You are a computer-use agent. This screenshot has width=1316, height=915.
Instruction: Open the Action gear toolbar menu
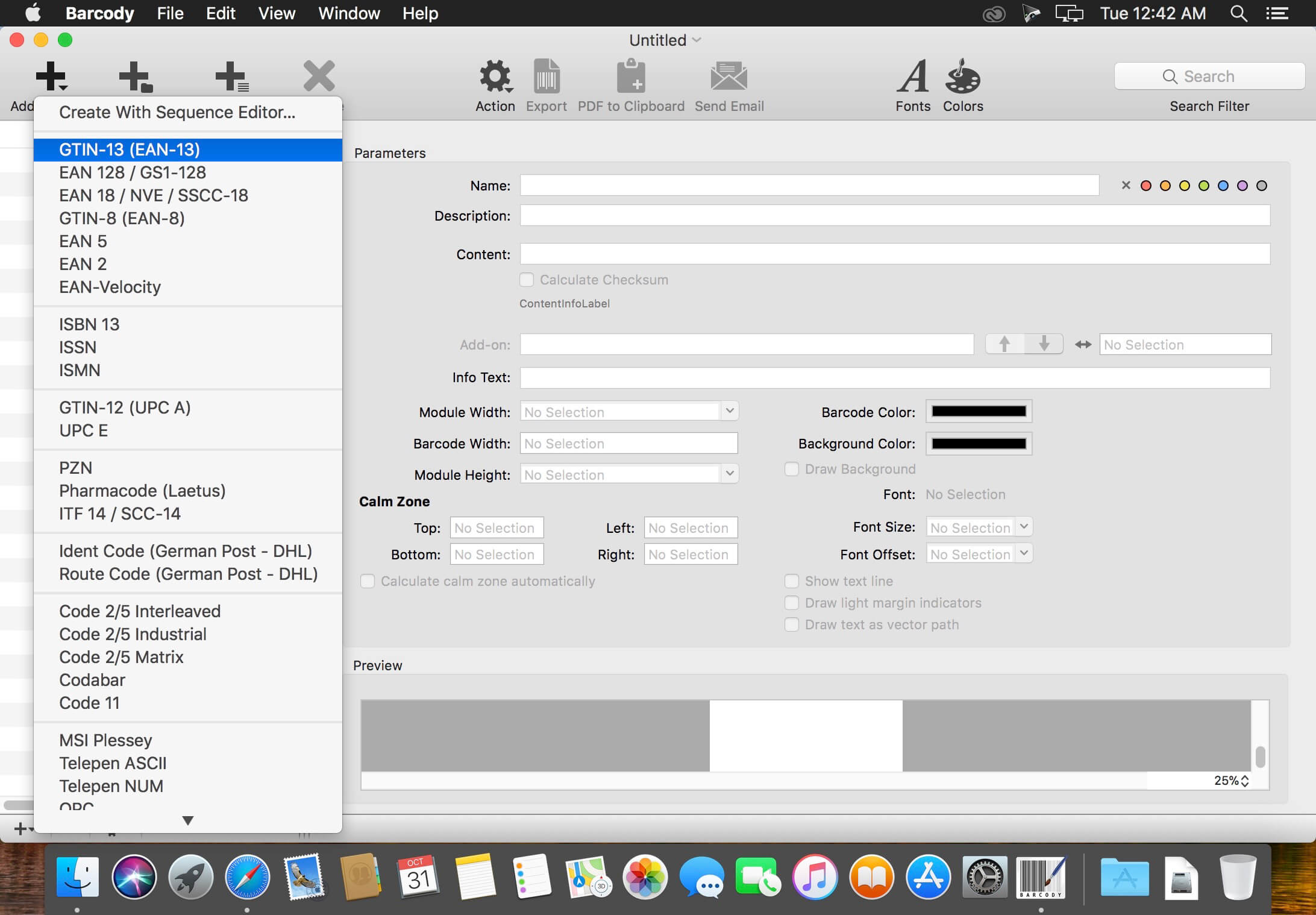click(x=495, y=77)
